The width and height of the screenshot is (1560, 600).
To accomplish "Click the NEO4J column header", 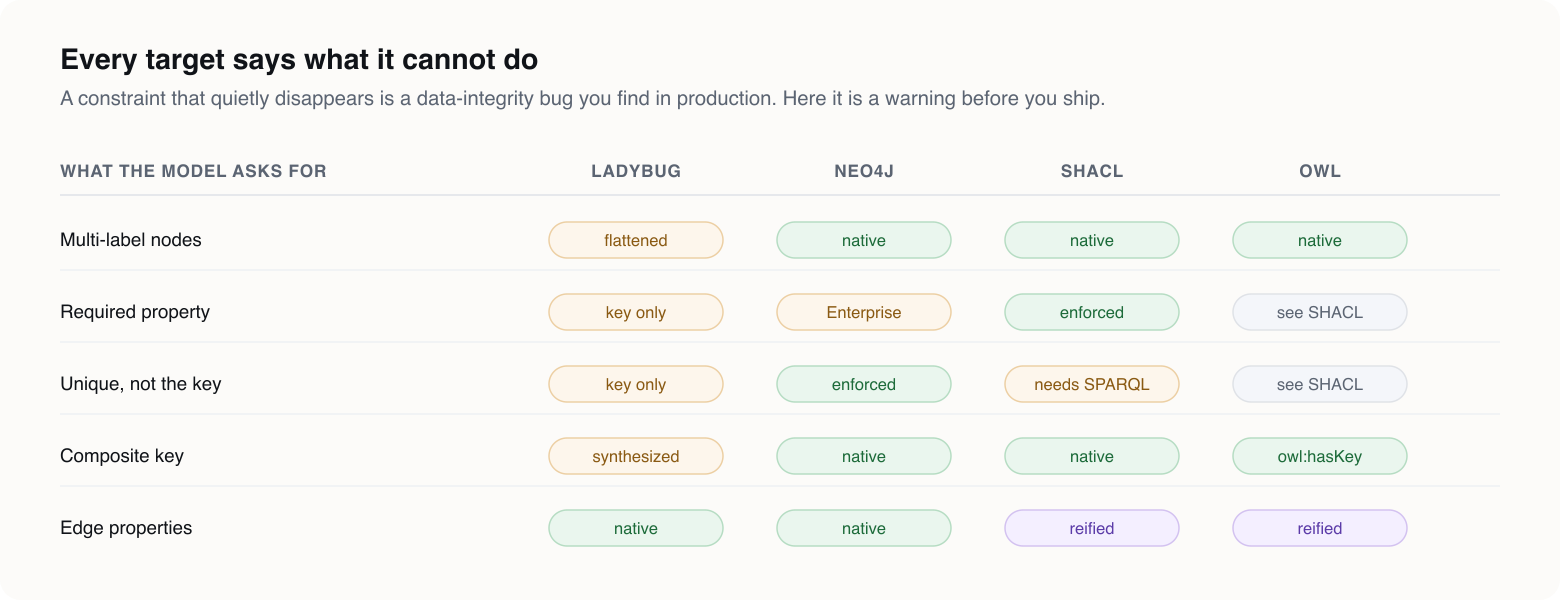I will [864, 171].
